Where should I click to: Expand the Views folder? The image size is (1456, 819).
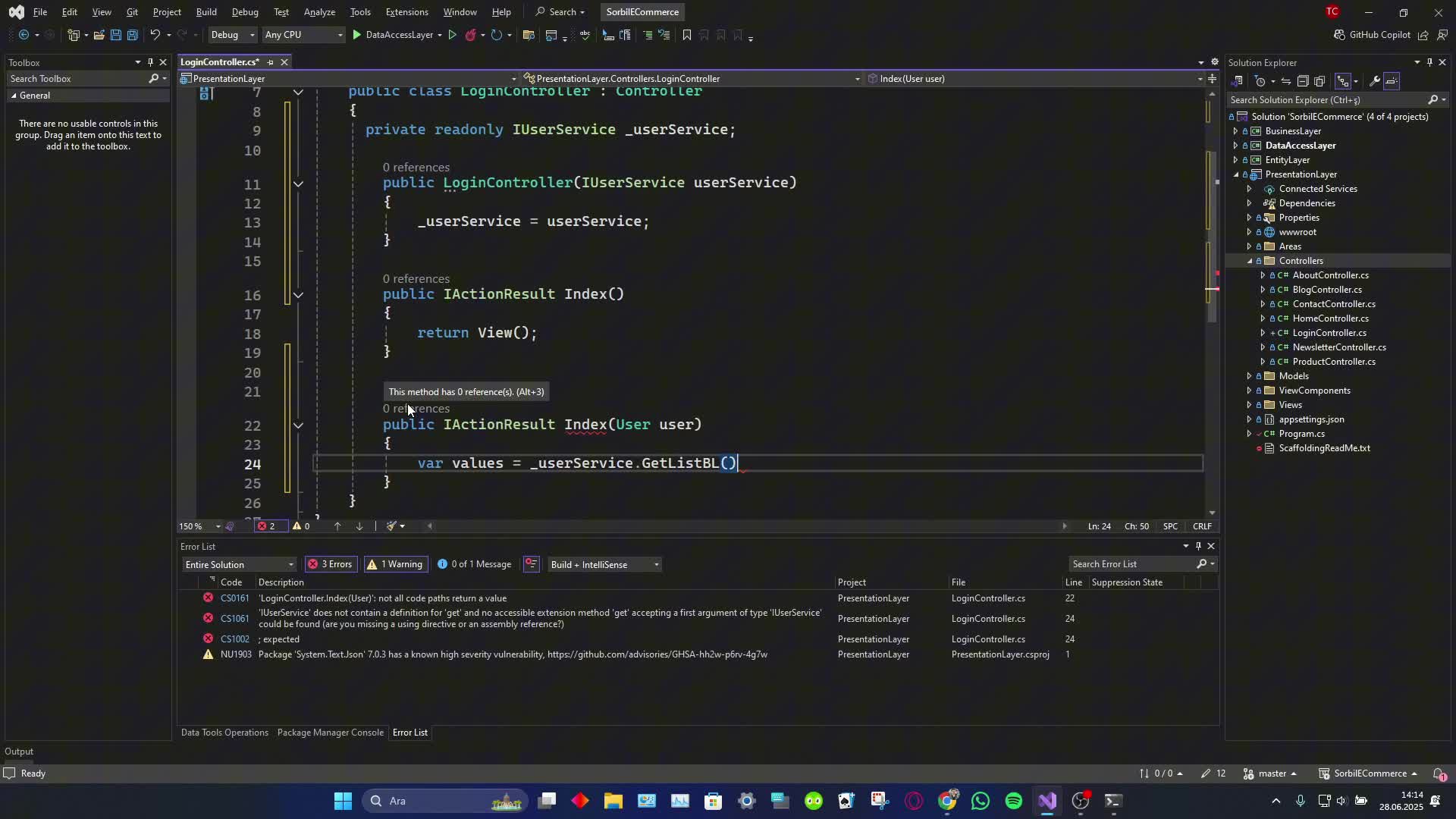click(x=1249, y=405)
